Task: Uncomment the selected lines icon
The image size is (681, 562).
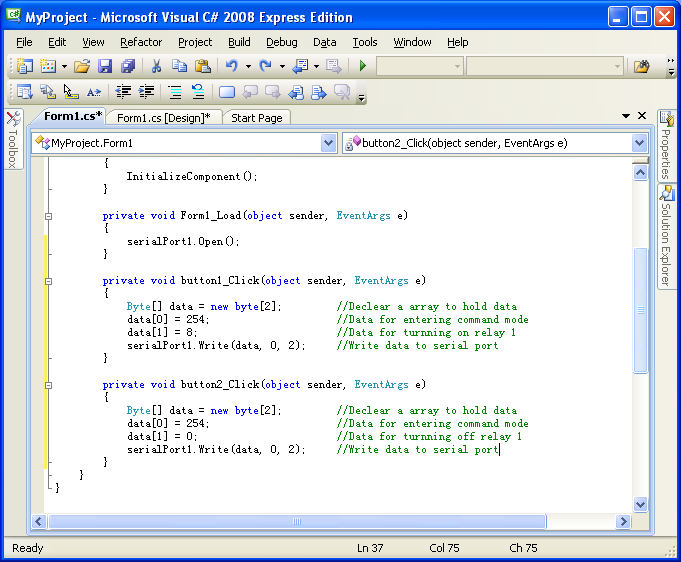Action: click(198, 92)
